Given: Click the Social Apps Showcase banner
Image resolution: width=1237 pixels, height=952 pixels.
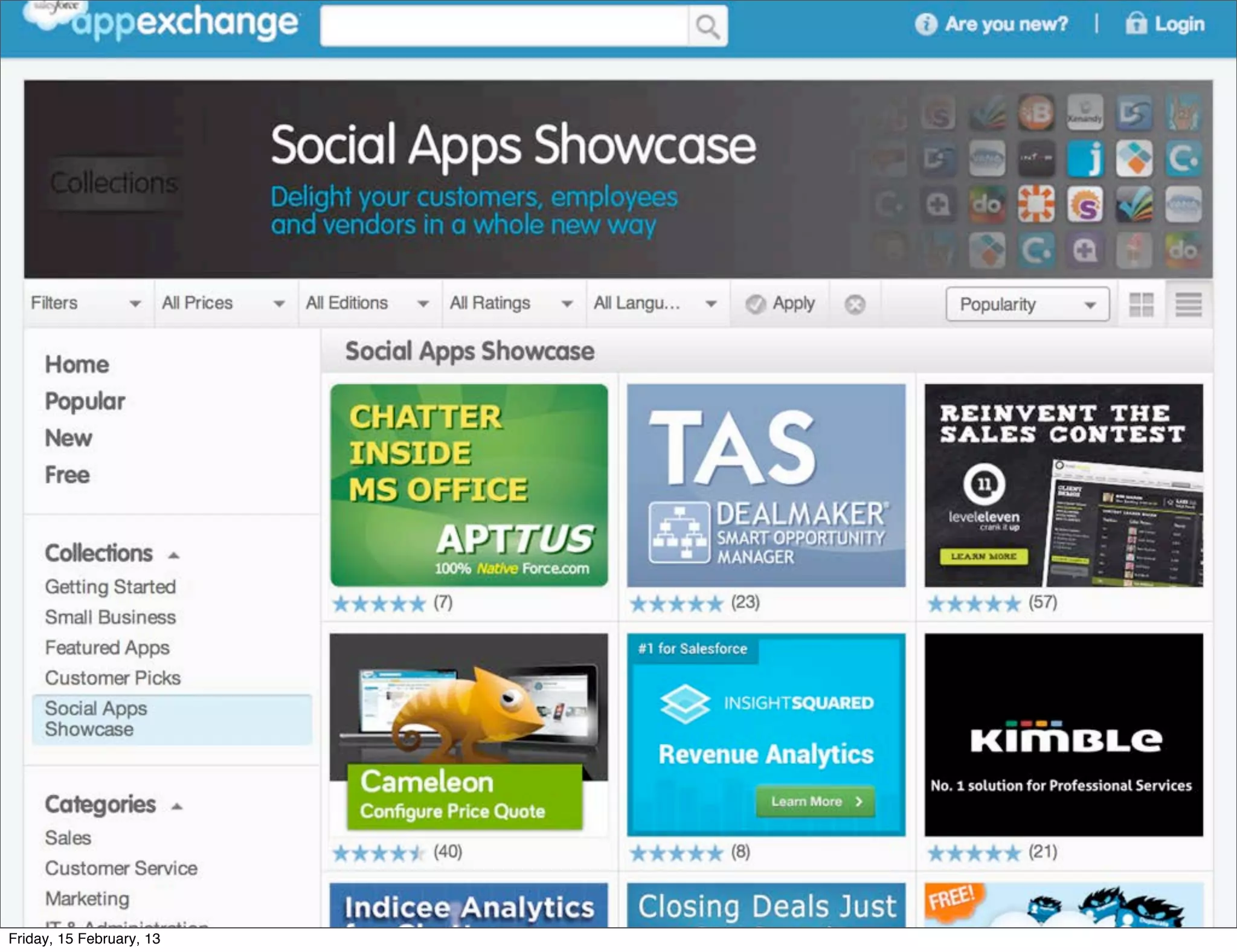Looking at the screenshot, I should 618,179.
